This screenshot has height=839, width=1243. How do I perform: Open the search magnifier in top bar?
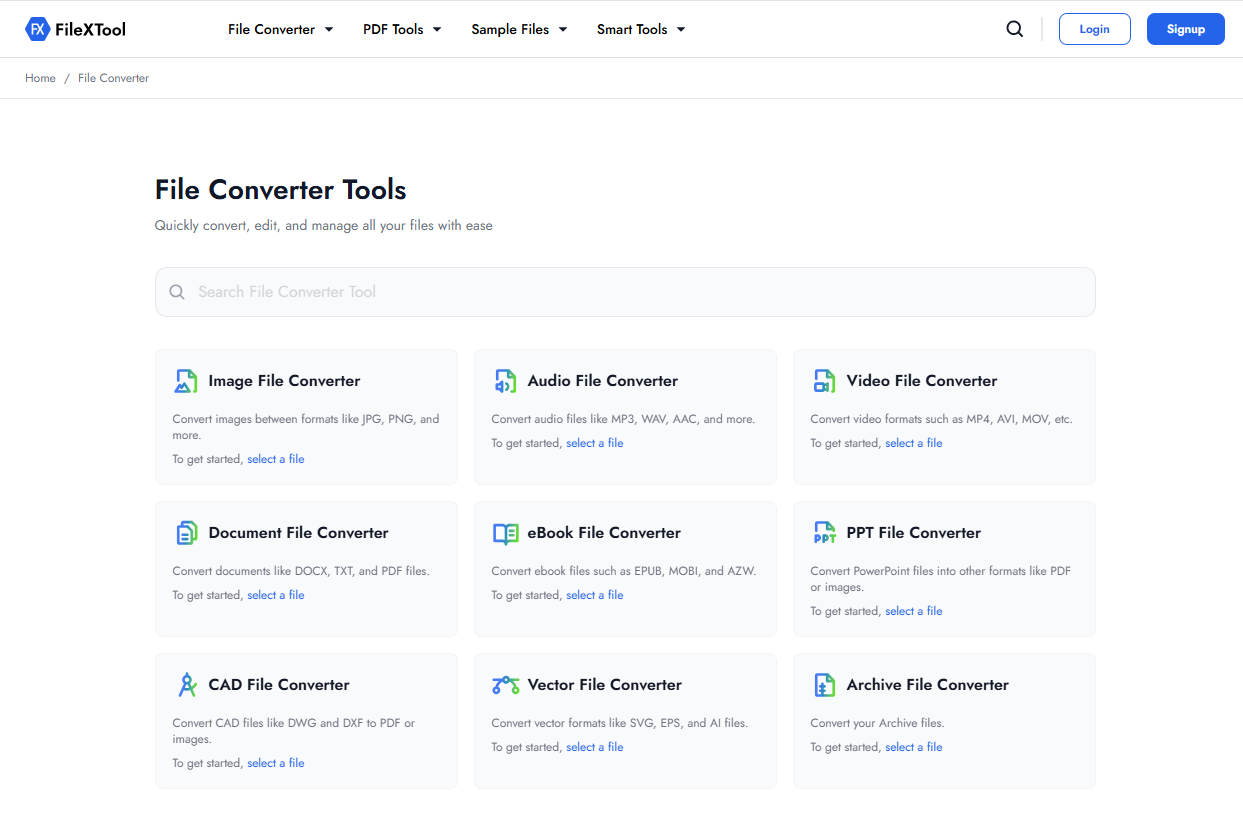point(1014,29)
